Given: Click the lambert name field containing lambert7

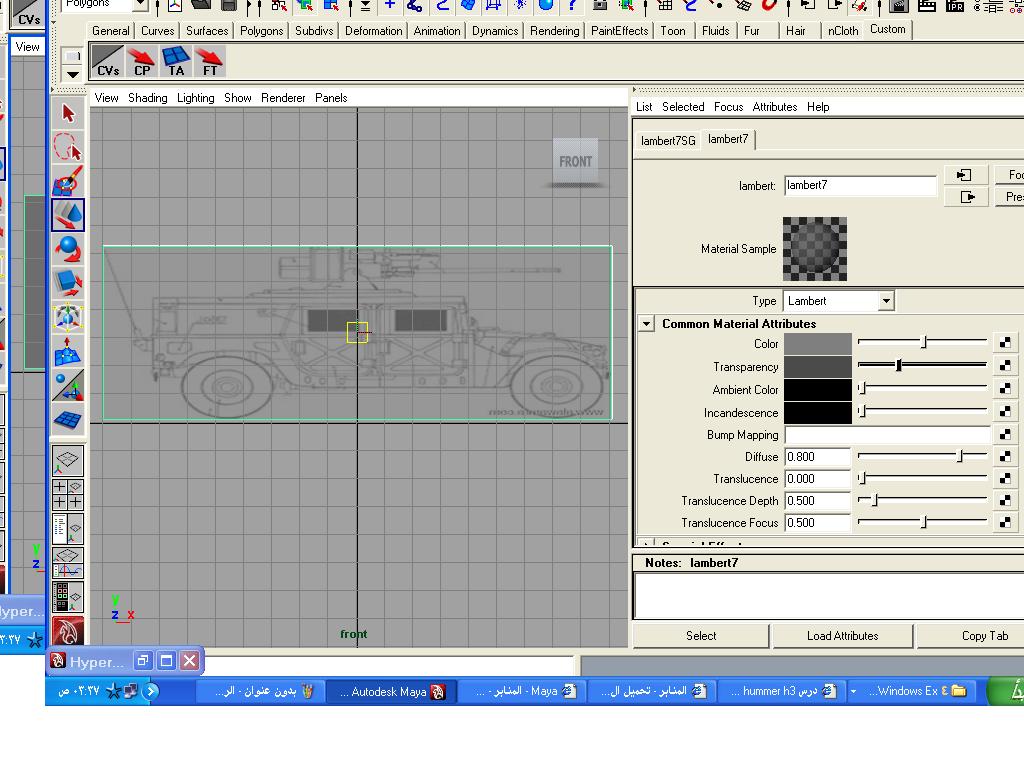Looking at the screenshot, I should click(x=860, y=185).
